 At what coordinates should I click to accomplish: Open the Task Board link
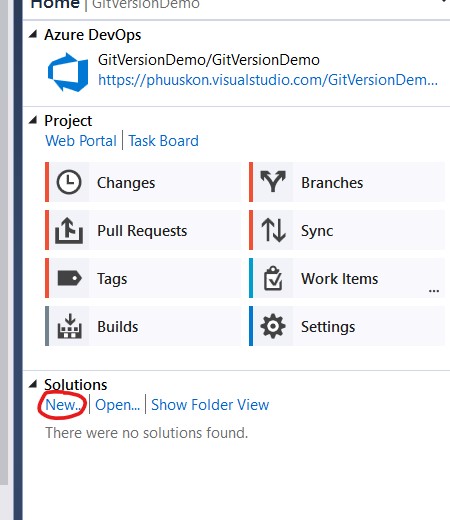click(164, 141)
